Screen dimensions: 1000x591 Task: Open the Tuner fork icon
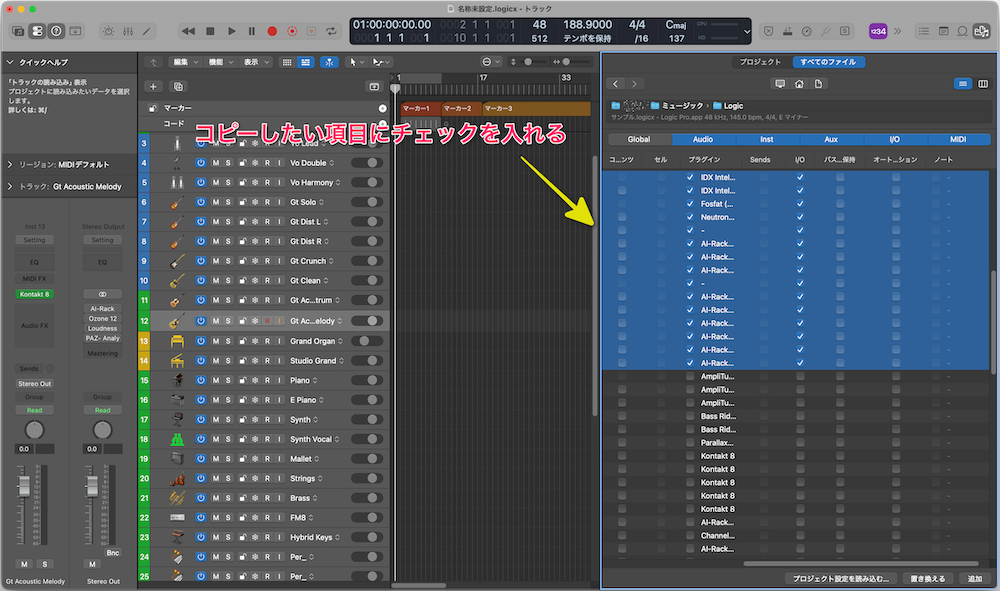click(826, 31)
